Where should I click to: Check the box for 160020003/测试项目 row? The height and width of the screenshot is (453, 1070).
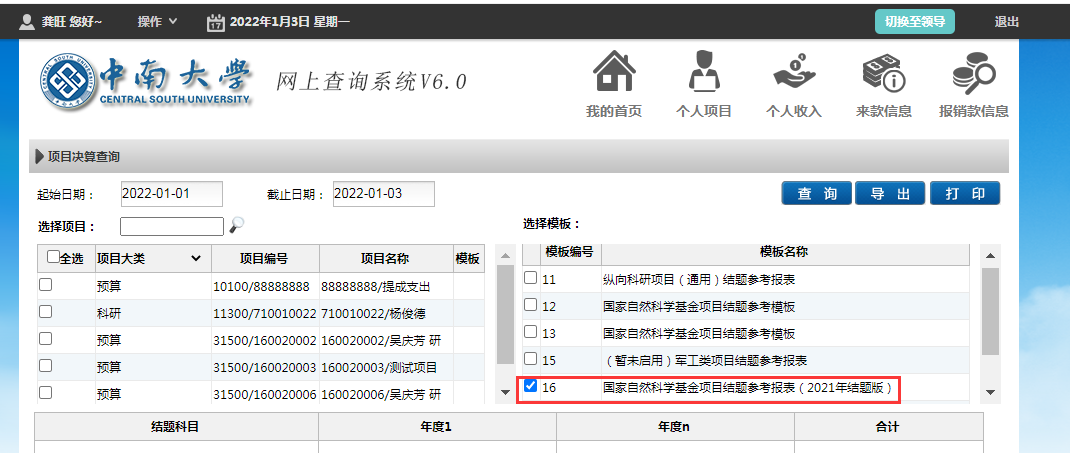click(45, 366)
